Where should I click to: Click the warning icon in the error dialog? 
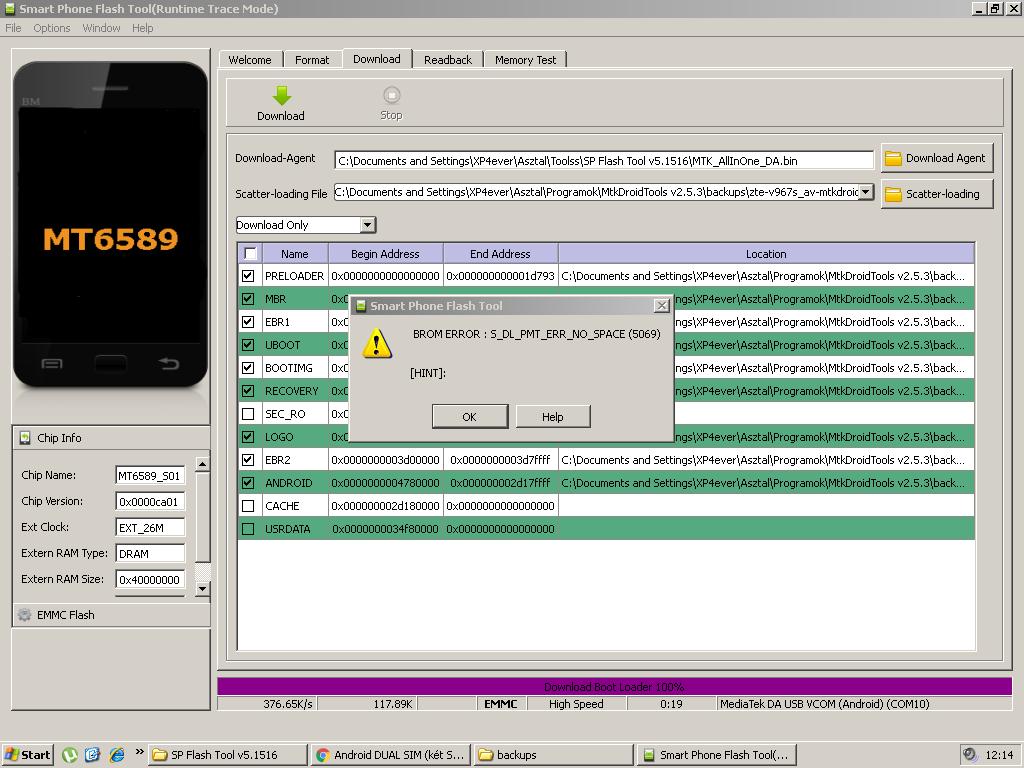(377, 343)
